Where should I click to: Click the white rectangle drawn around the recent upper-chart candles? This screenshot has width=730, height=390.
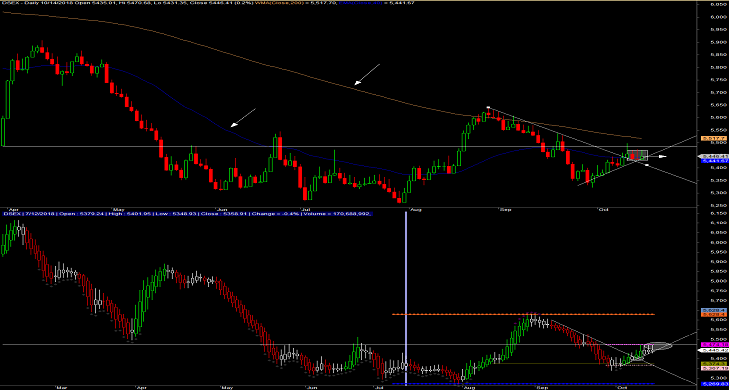[x=637, y=155]
